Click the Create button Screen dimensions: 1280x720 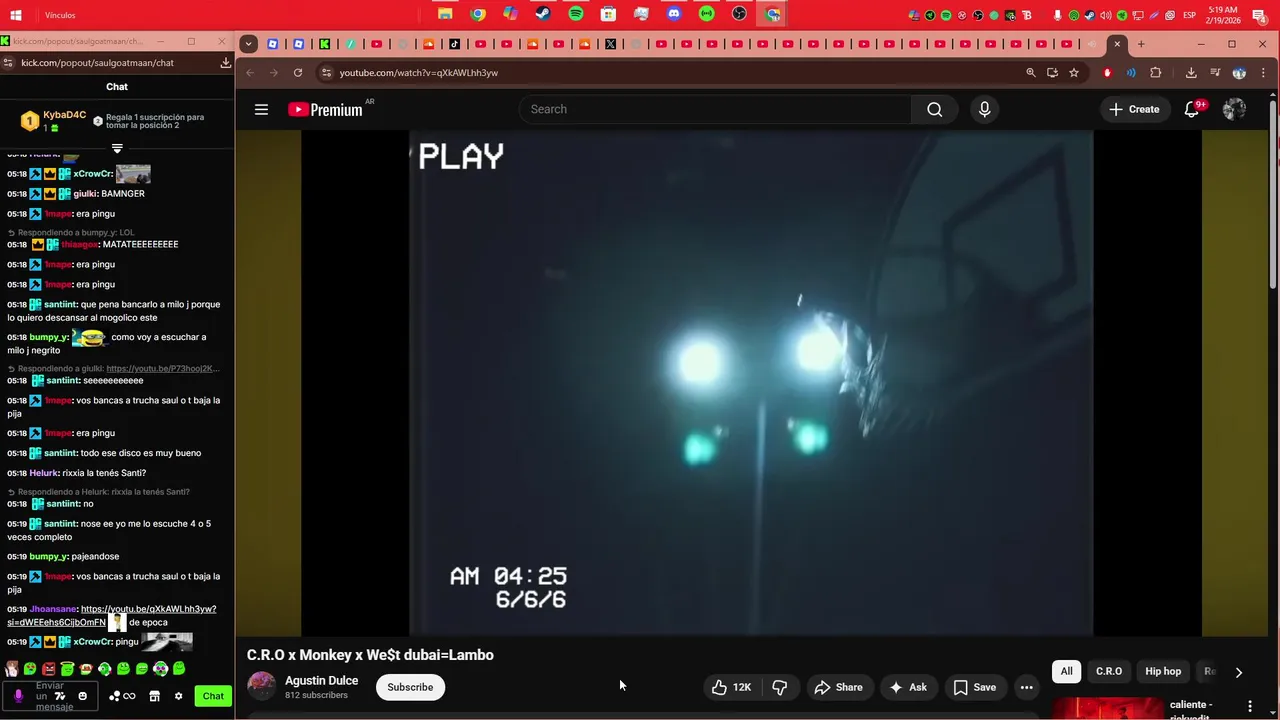pos(1134,109)
